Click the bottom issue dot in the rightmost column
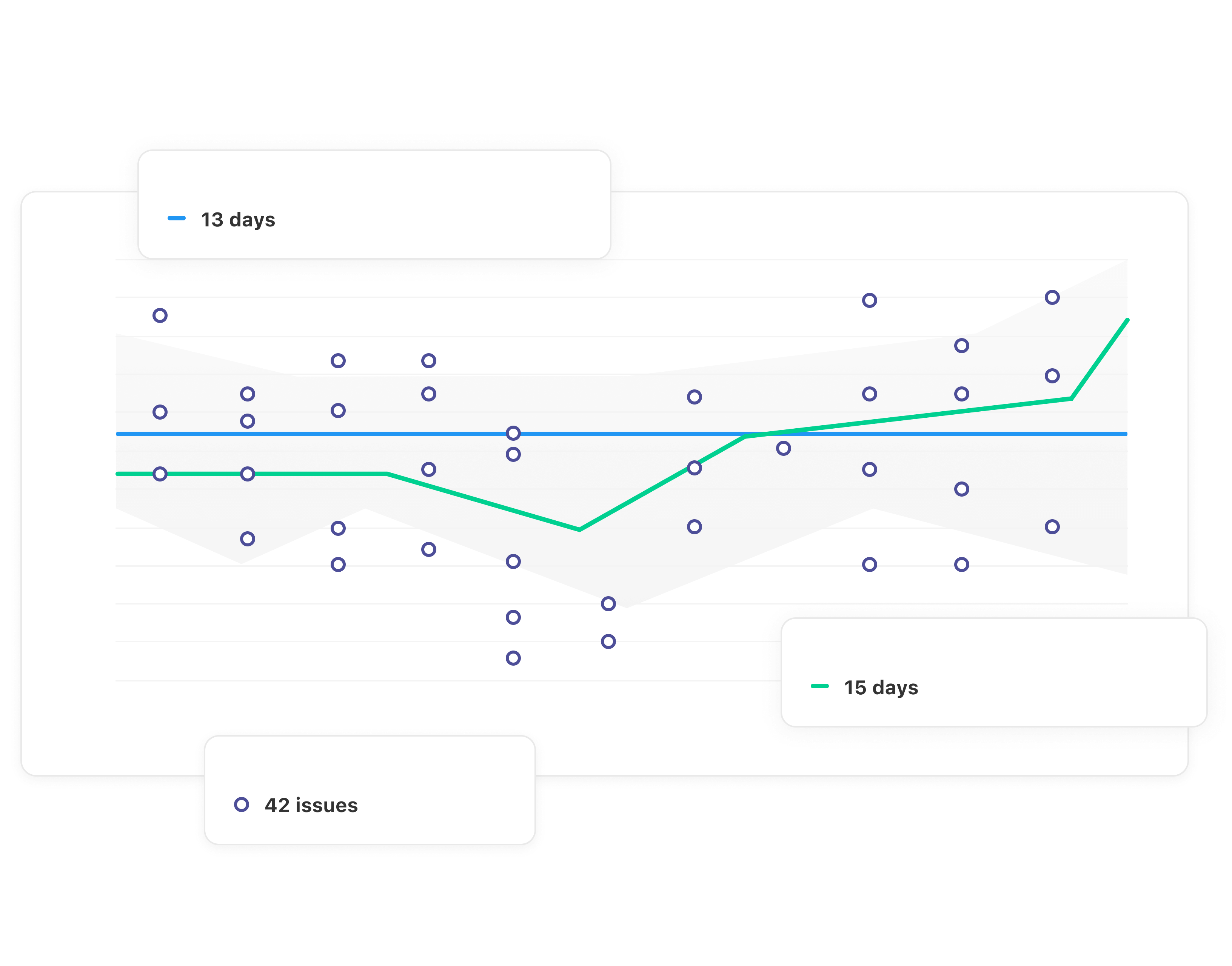The height and width of the screenshot is (966, 1232). coord(1052,526)
